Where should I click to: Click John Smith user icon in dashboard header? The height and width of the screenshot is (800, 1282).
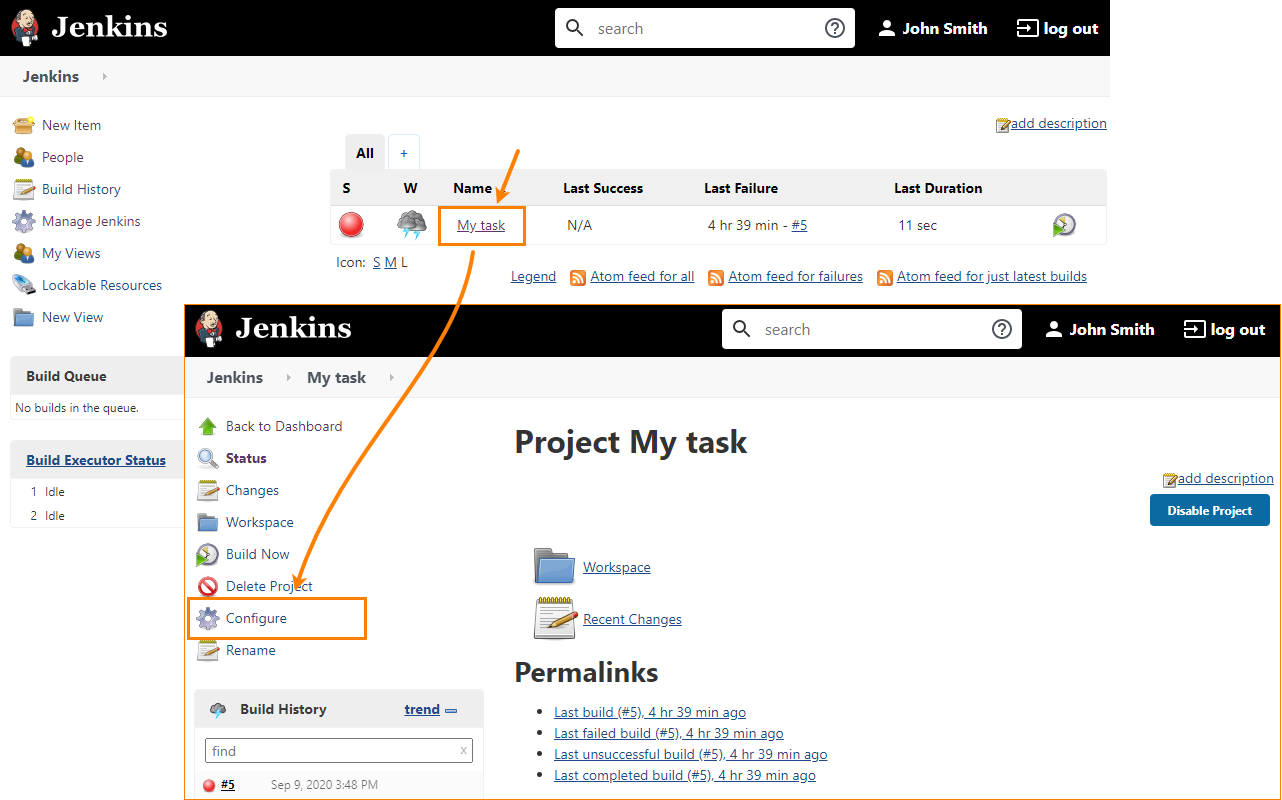(x=886, y=28)
